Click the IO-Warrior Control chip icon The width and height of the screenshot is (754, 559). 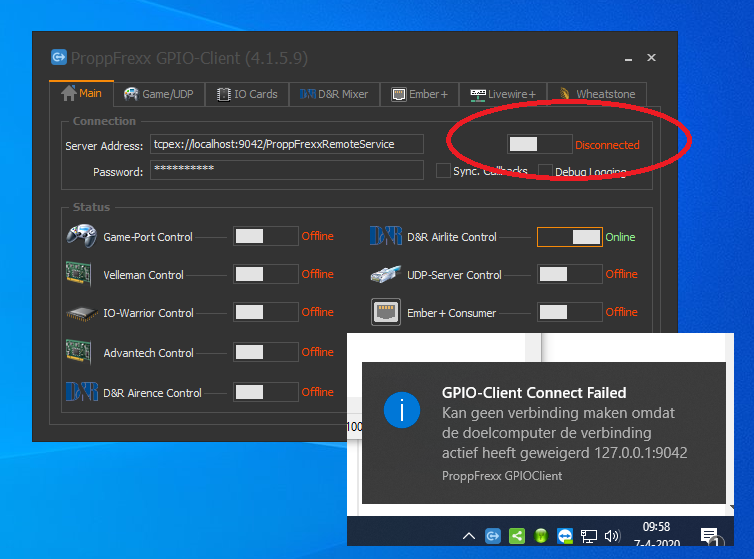[x=81, y=313]
